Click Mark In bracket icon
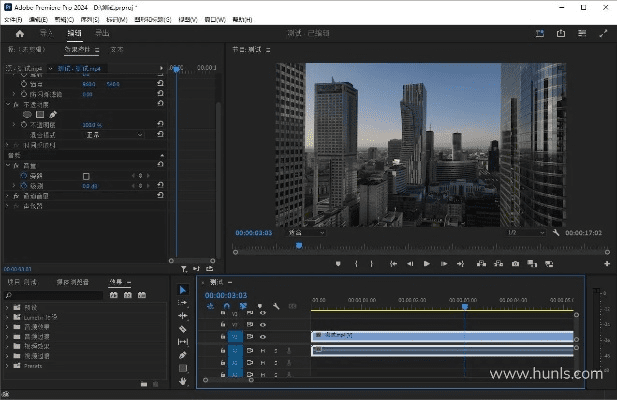Screen dimensions: 617x400 coord(356,264)
